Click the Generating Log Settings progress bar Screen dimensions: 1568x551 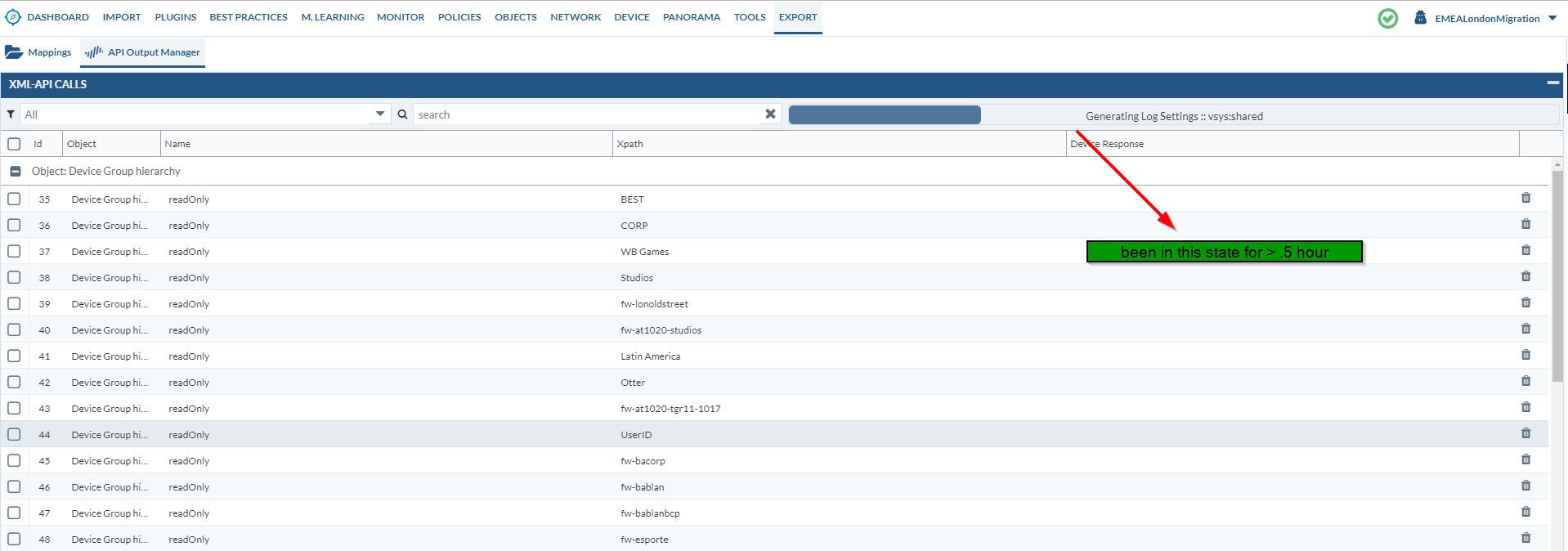pos(1174,115)
